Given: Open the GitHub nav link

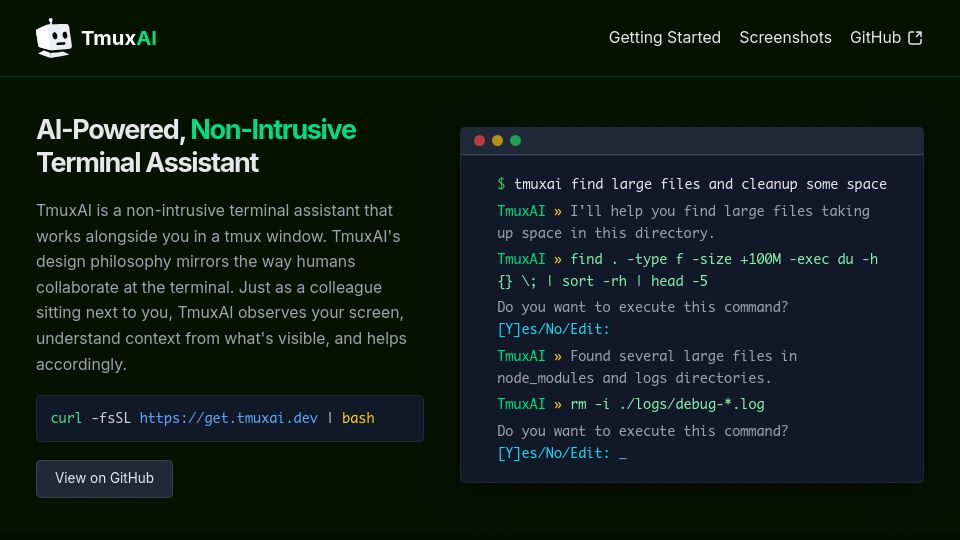Looking at the screenshot, I should tap(886, 37).
